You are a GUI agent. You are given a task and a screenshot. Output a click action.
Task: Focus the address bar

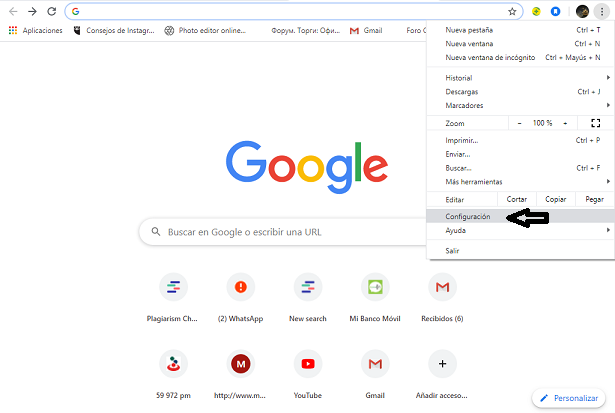[293, 11]
